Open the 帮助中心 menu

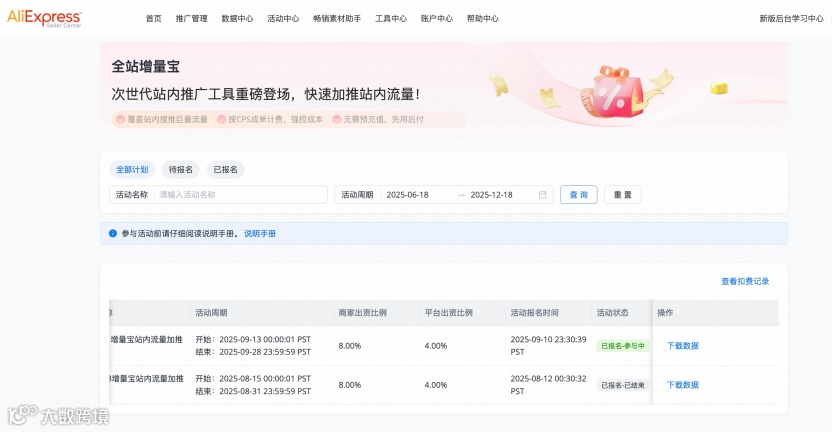tap(483, 19)
